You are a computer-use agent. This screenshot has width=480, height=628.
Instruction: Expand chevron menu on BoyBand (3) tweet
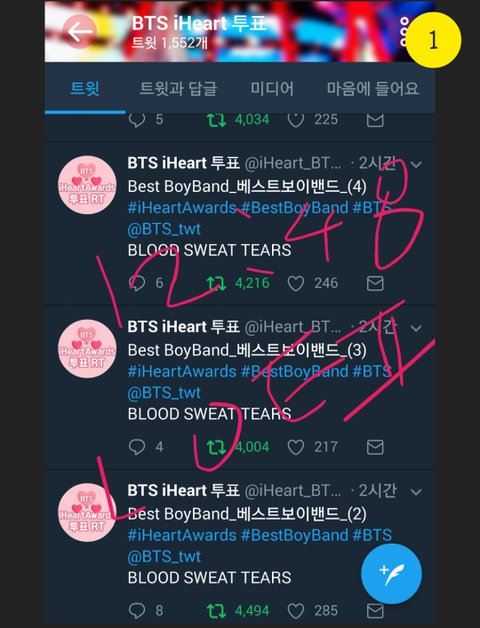coord(416,328)
